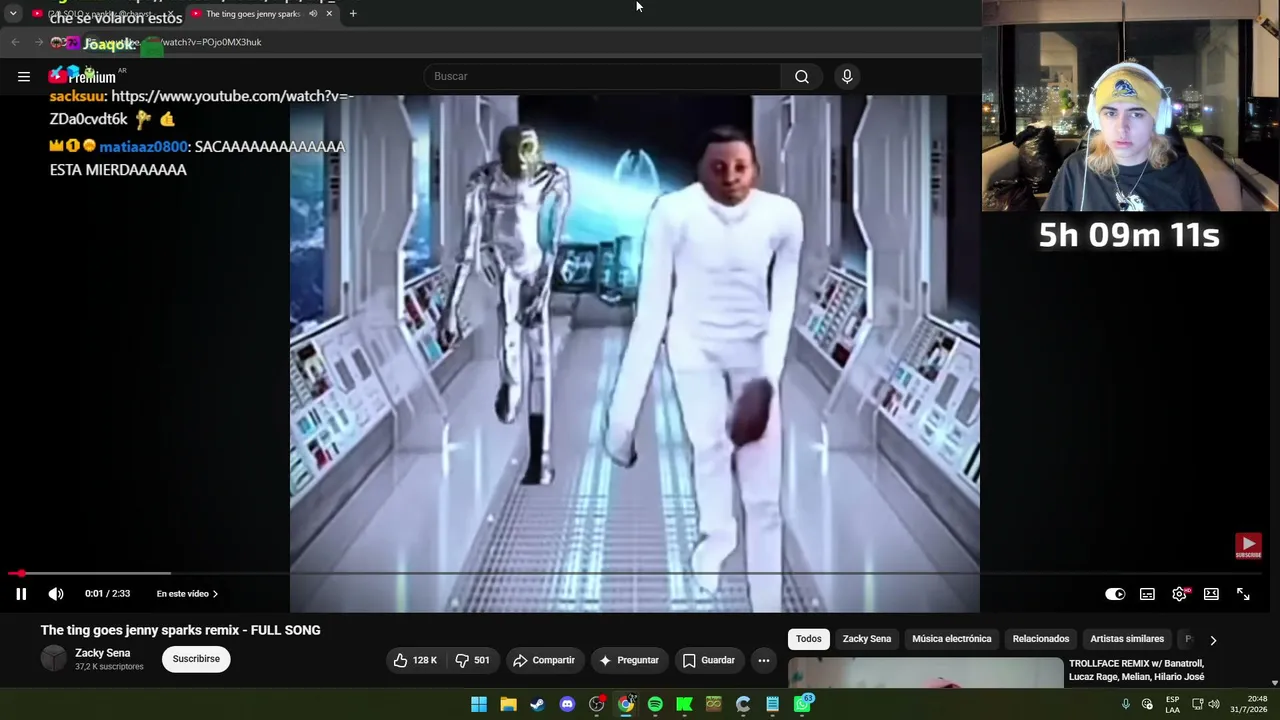The image size is (1280, 720).
Task: Pause the video playback
Action: [x=21, y=594]
